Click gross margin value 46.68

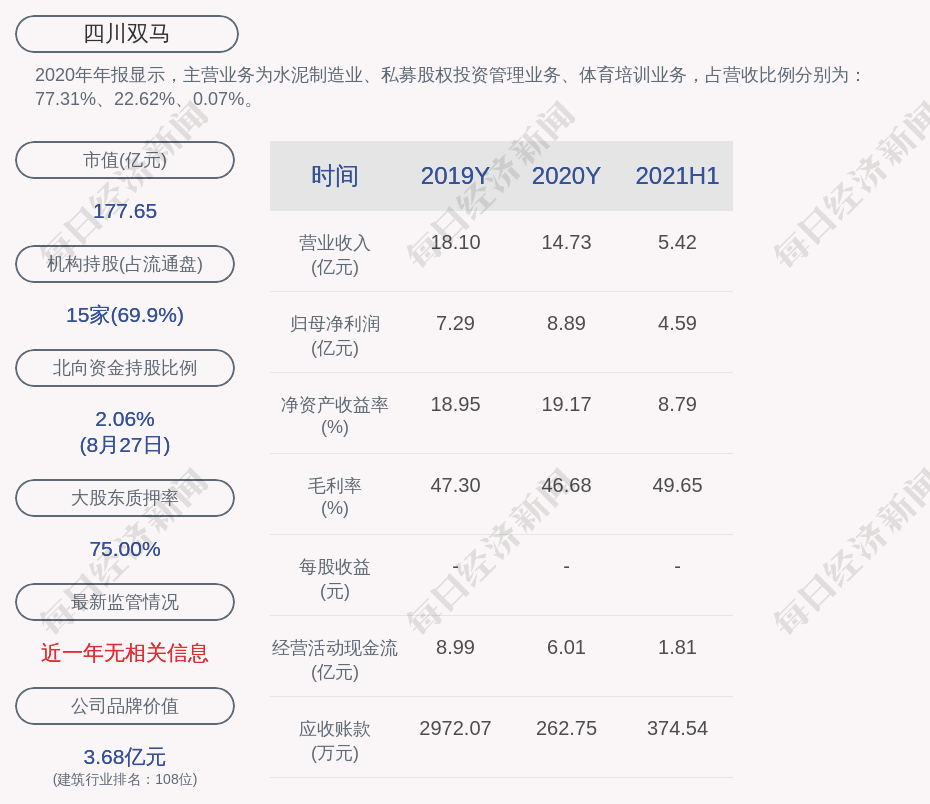[566, 486]
